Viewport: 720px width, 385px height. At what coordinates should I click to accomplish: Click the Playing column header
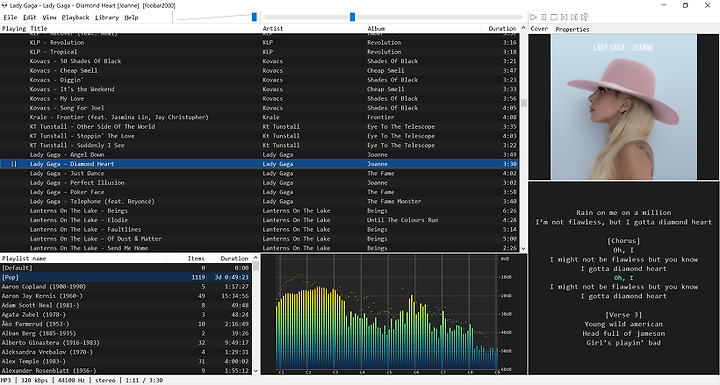pos(14,28)
